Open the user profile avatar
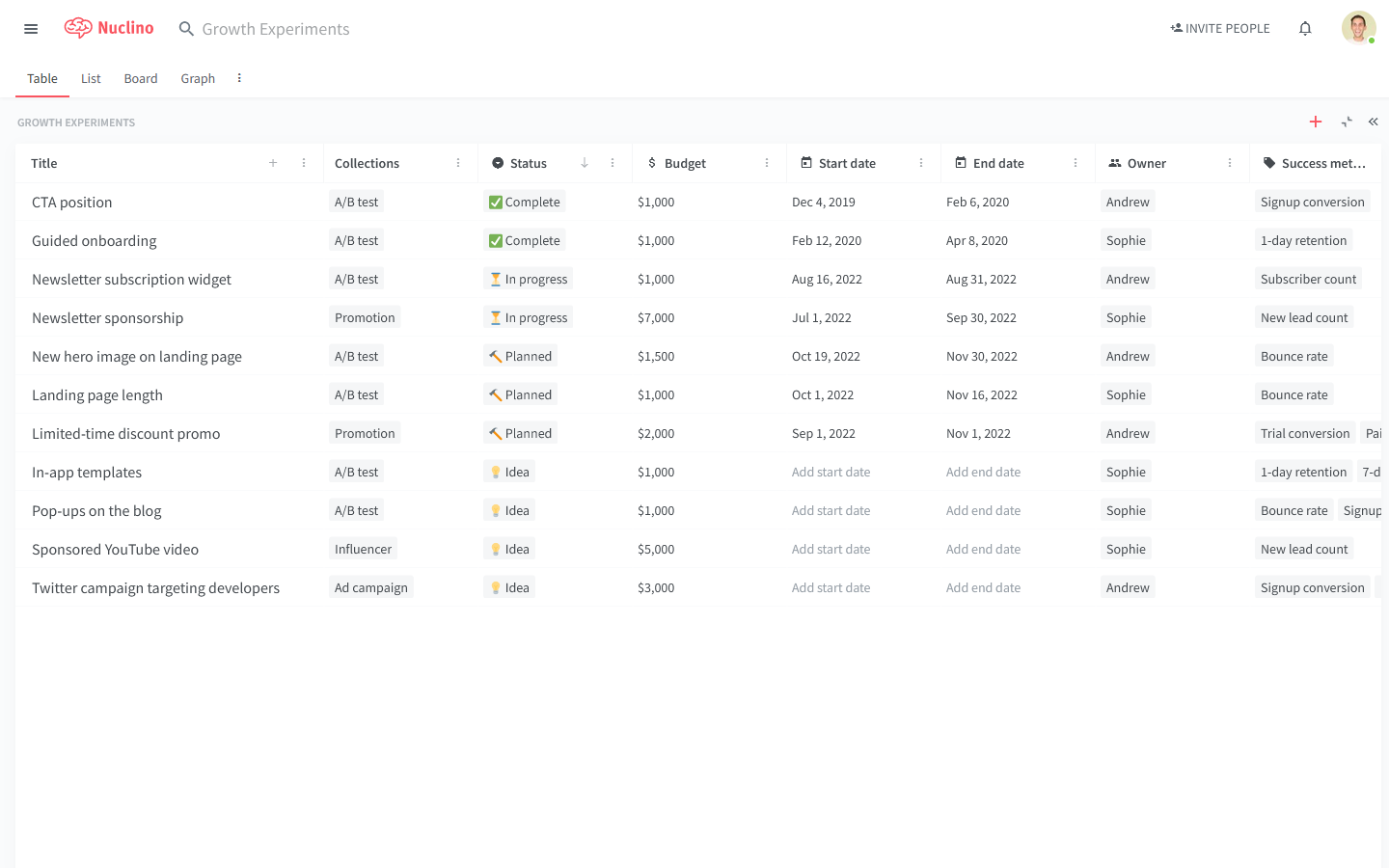This screenshot has width=1389, height=868. (x=1358, y=28)
